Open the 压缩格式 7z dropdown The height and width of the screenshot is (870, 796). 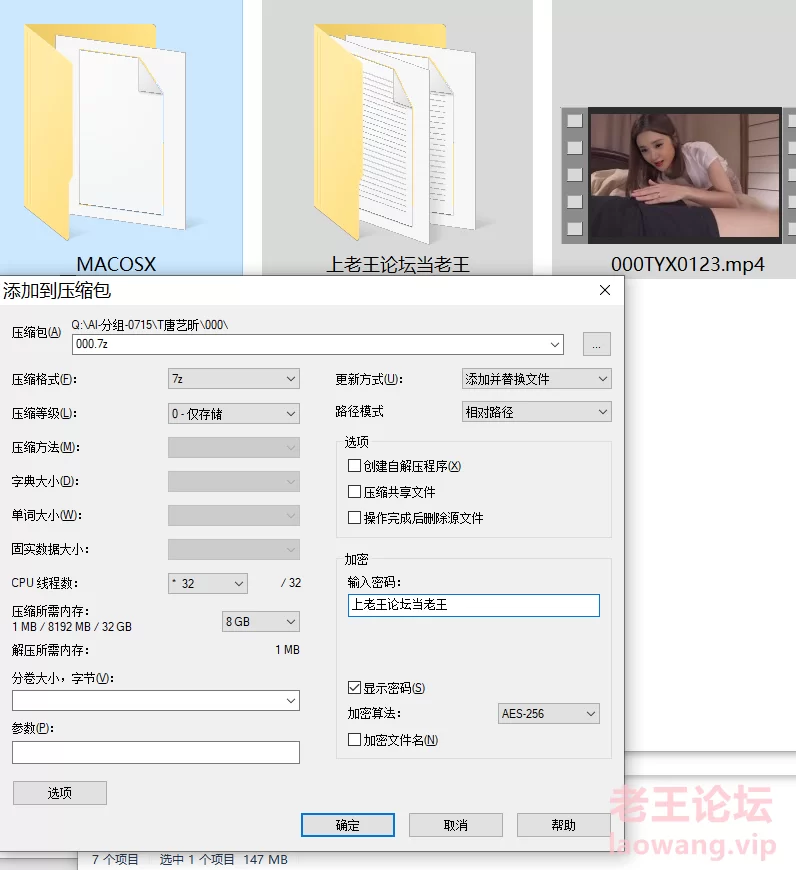tap(234, 379)
